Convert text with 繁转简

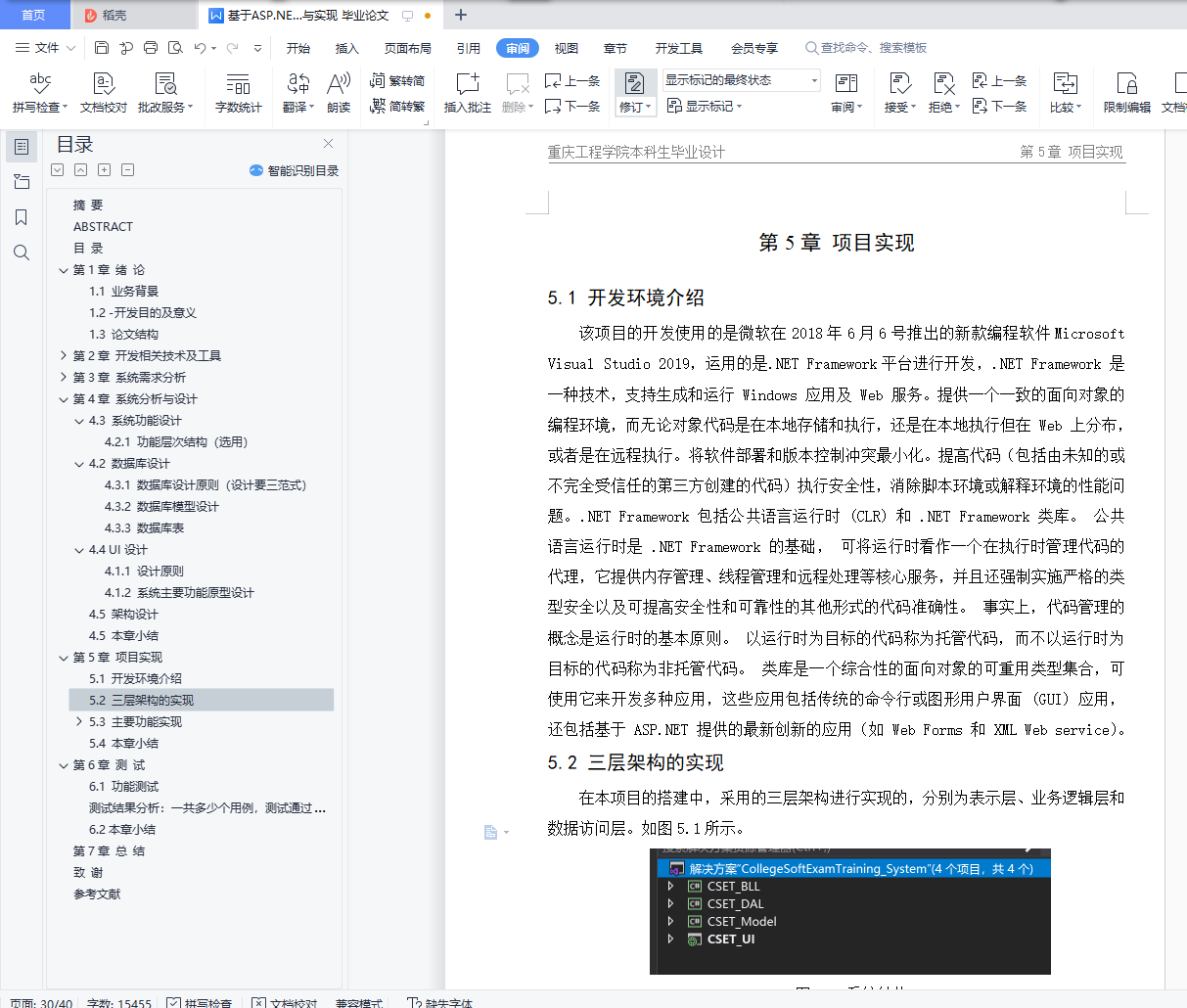(x=397, y=81)
